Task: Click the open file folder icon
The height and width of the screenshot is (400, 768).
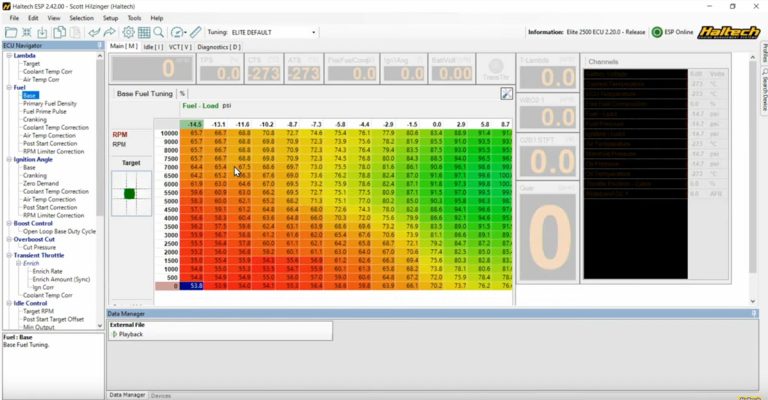Action: (10, 32)
